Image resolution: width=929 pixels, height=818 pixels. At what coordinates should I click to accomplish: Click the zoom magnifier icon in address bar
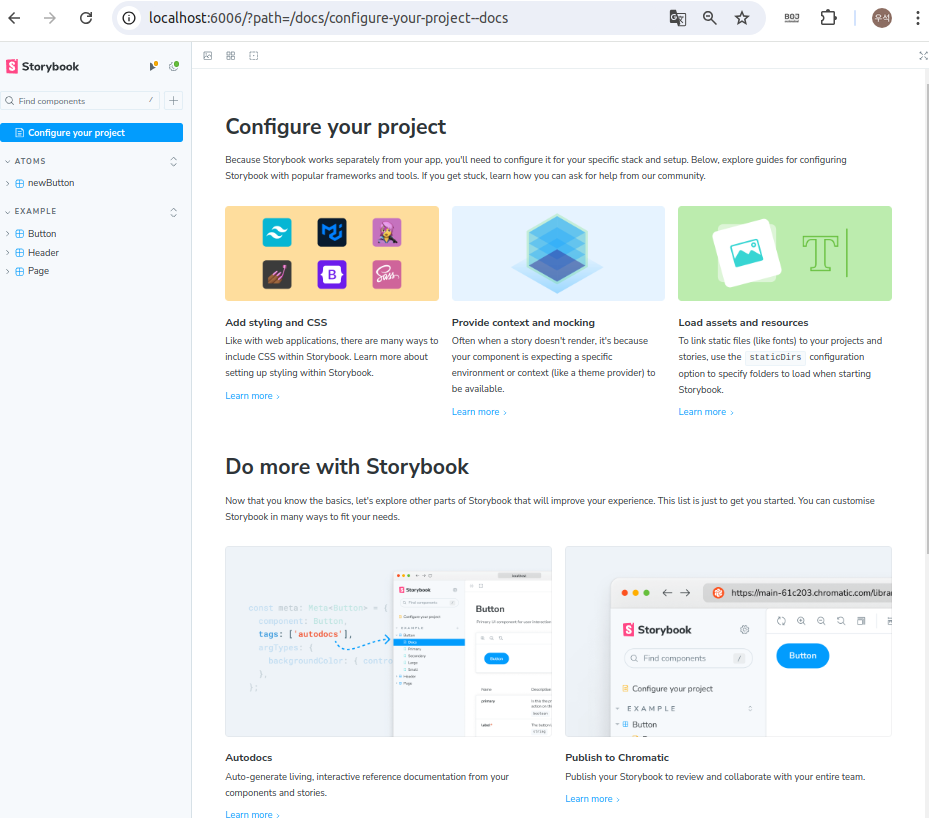tap(709, 18)
